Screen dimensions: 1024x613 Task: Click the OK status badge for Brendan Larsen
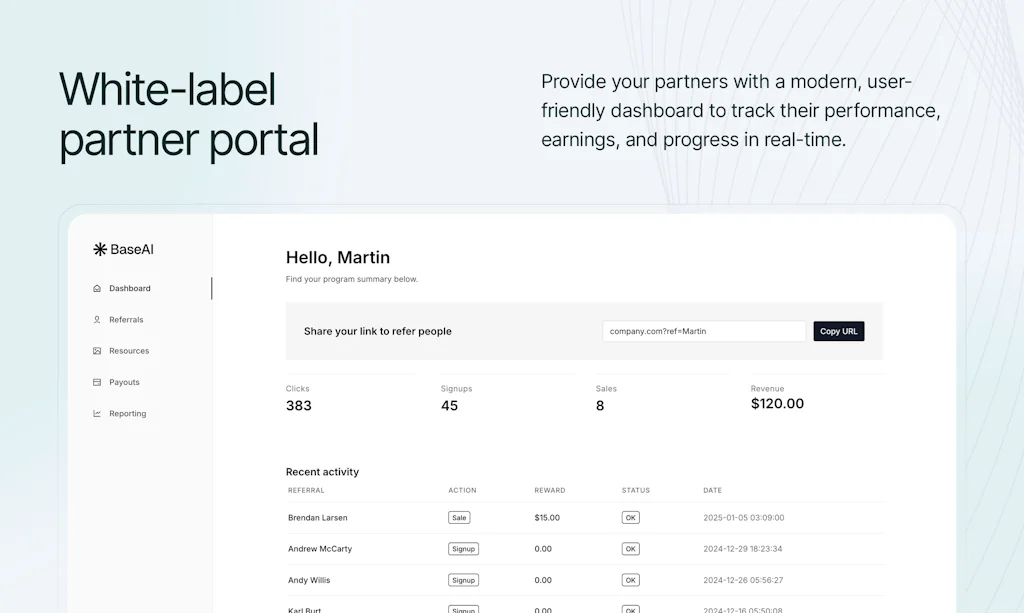tap(630, 517)
